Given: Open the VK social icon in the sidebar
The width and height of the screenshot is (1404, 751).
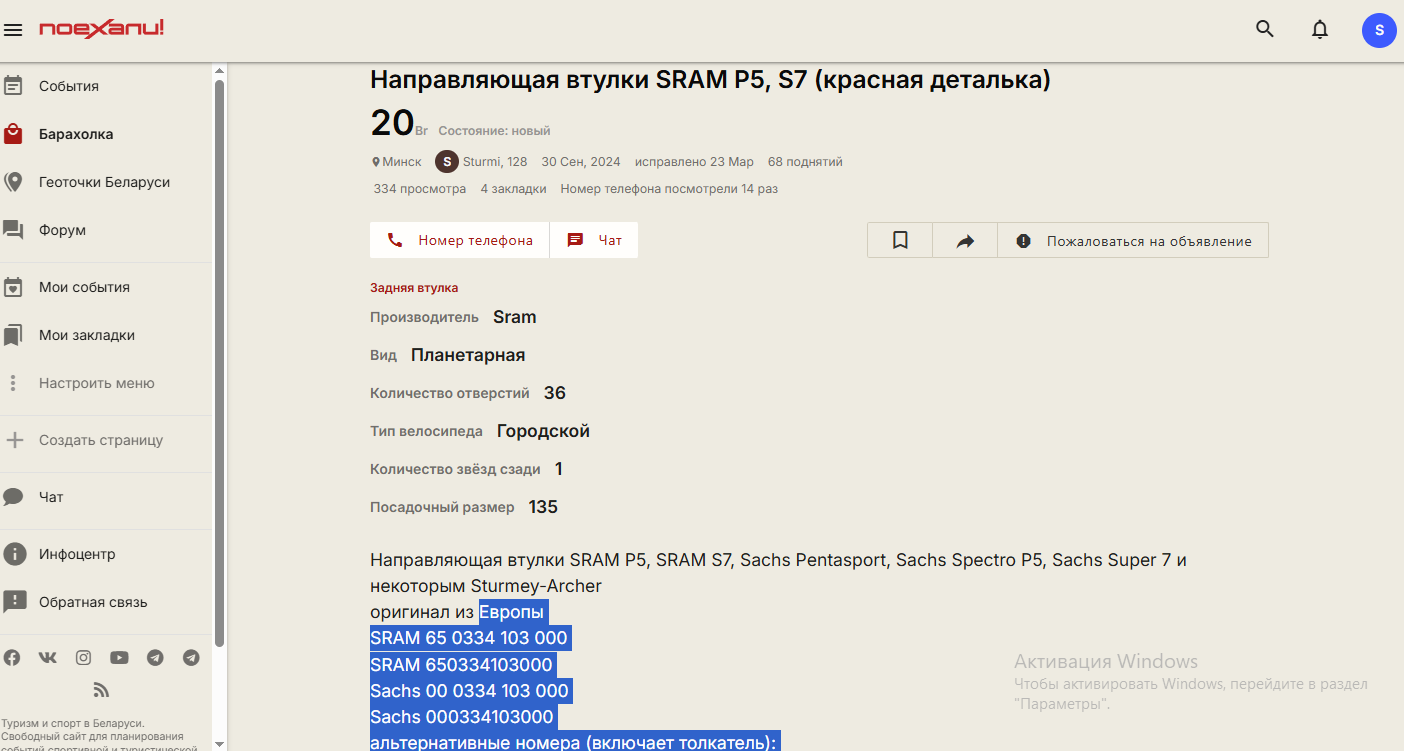Looking at the screenshot, I should (x=47, y=657).
